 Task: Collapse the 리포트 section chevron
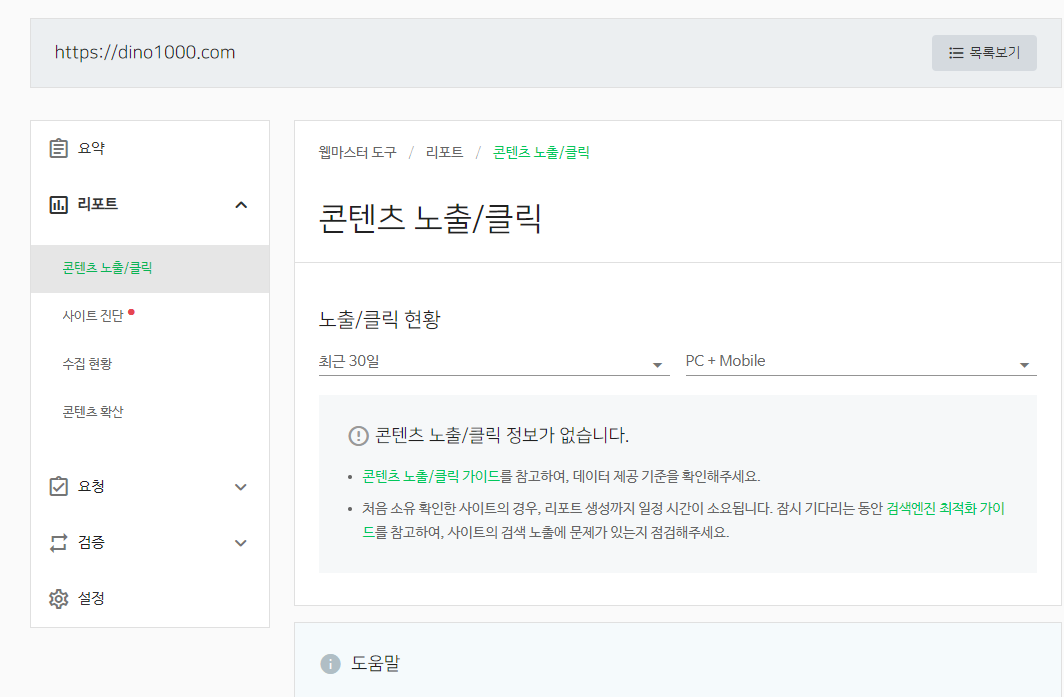coord(240,204)
